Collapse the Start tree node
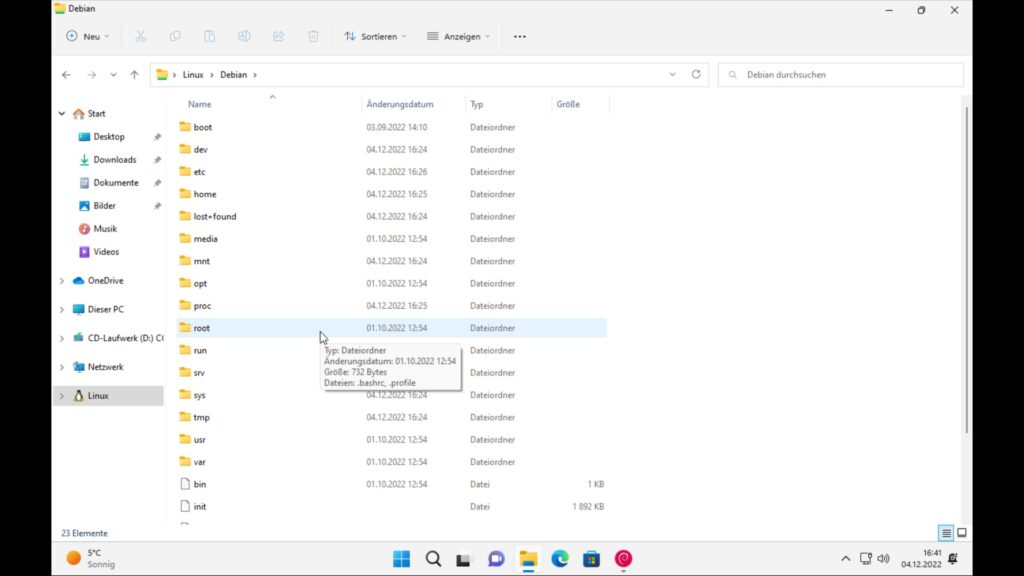This screenshot has width=1024, height=576. [x=62, y=114]
